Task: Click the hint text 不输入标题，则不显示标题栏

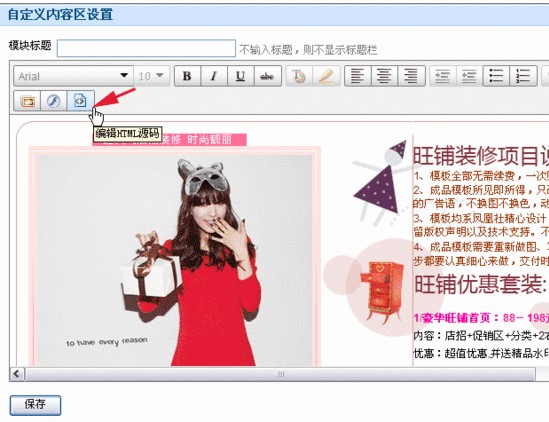Action: (308, 50)
